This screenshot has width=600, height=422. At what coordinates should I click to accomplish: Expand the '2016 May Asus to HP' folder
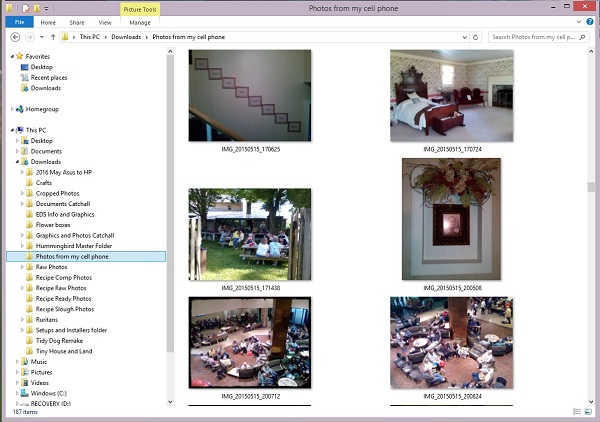point(22,172)
